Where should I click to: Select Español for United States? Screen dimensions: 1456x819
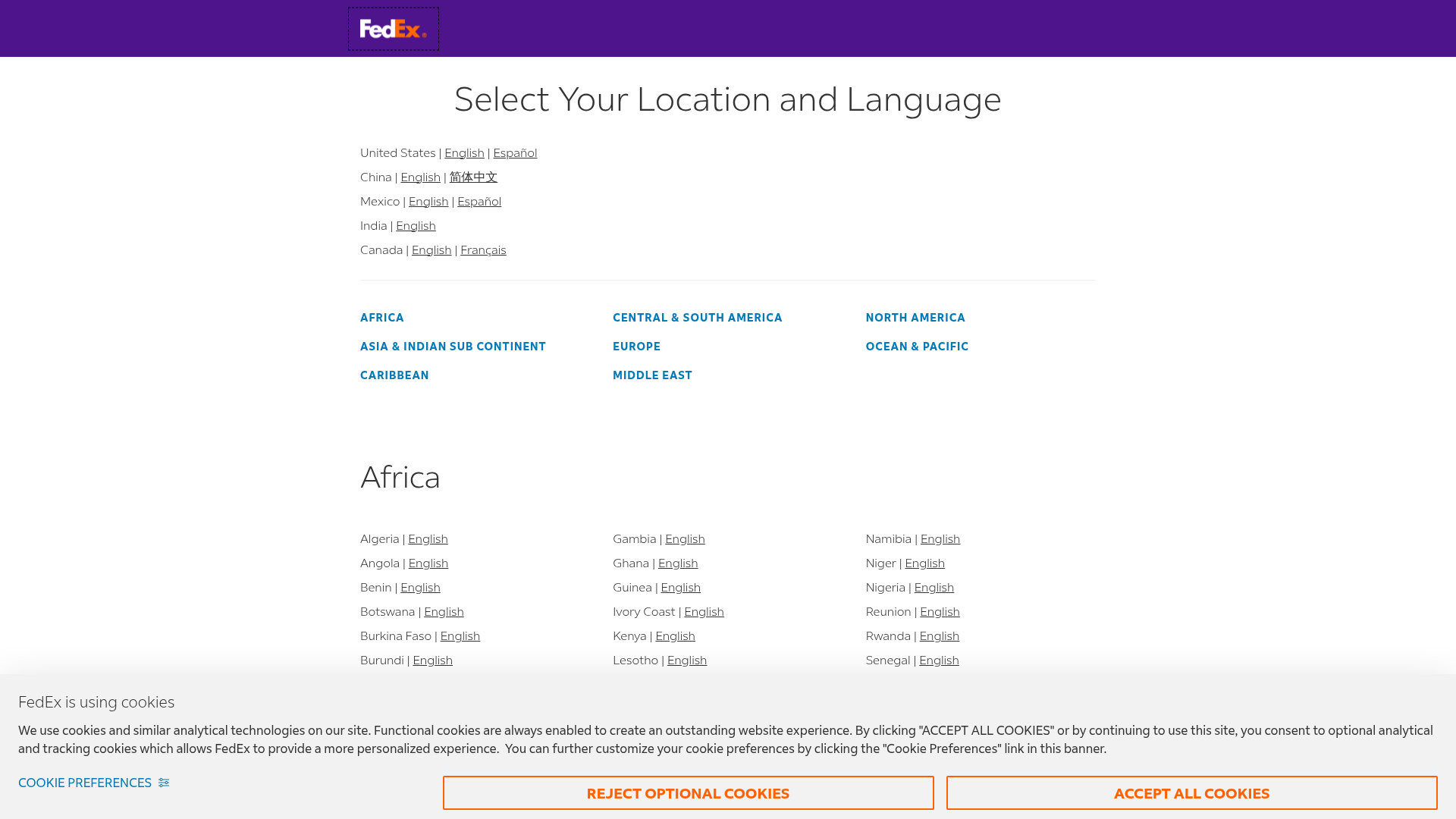click(515, 152)
